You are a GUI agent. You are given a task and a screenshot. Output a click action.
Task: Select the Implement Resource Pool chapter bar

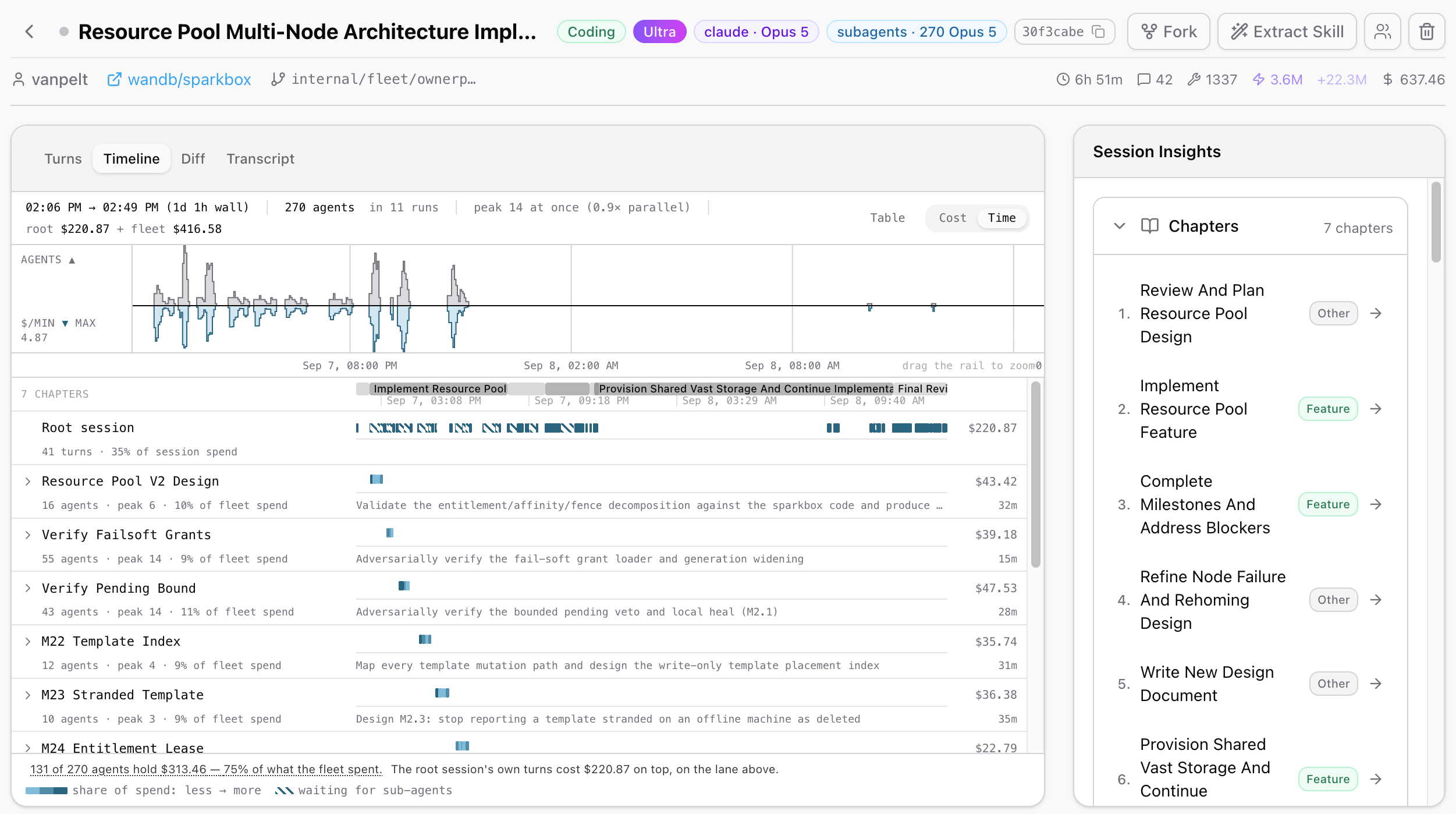coord(439,388)
